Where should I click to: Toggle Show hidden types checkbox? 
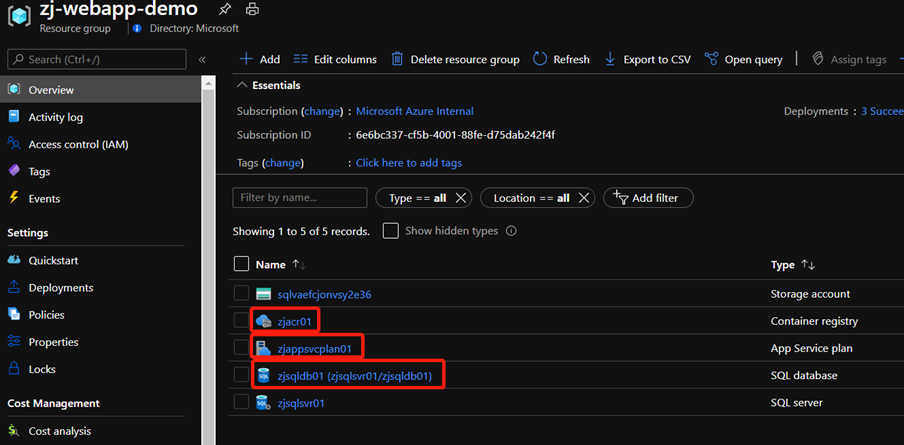click(x=391, y=231)
